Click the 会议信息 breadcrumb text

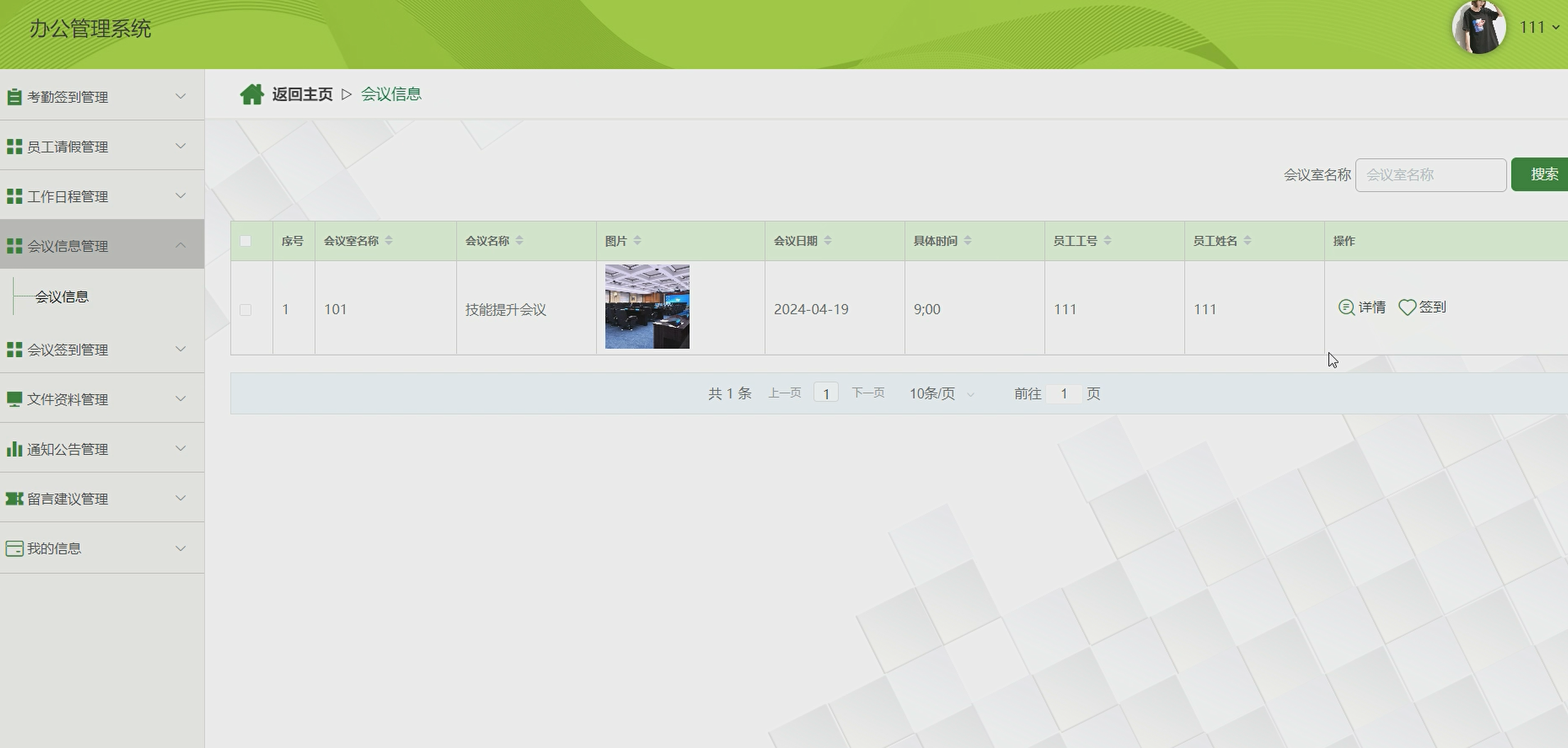point(392,94)
